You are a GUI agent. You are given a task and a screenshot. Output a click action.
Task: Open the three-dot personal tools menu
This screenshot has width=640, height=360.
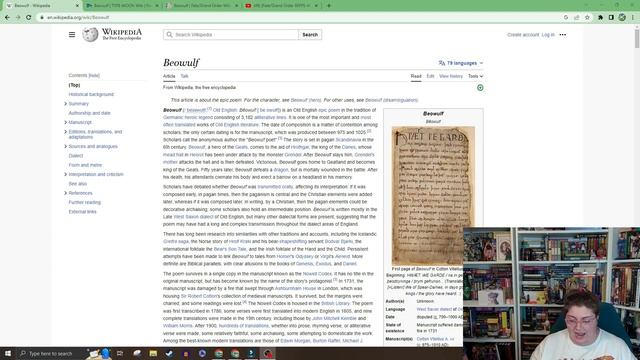point(562,35)
